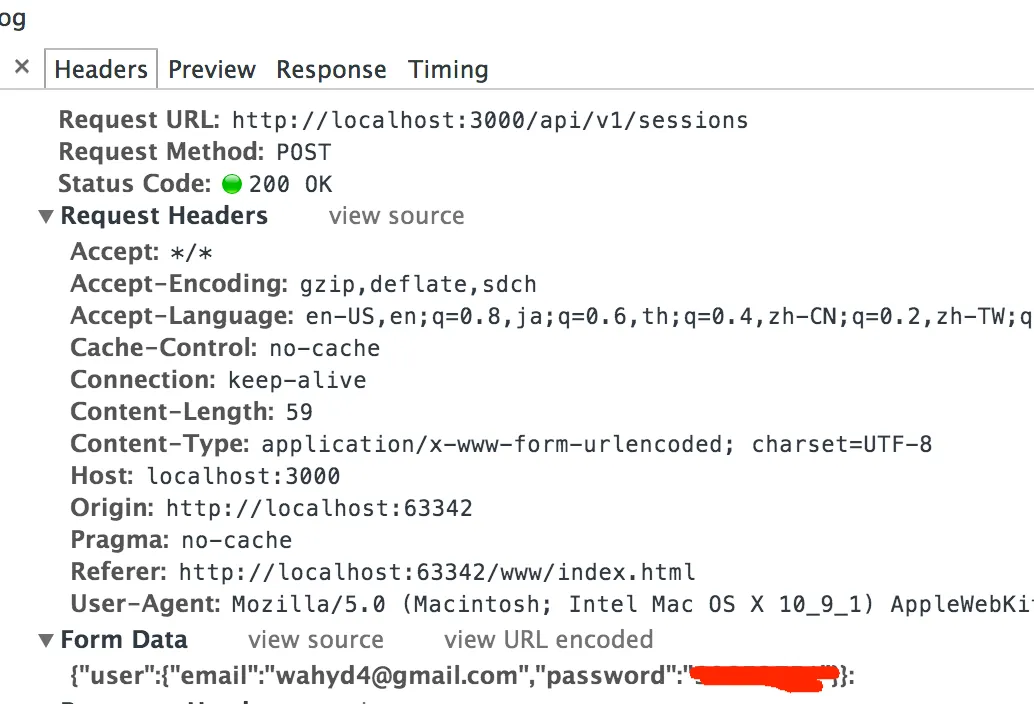Click view source beside Form Data

point(315,639)
